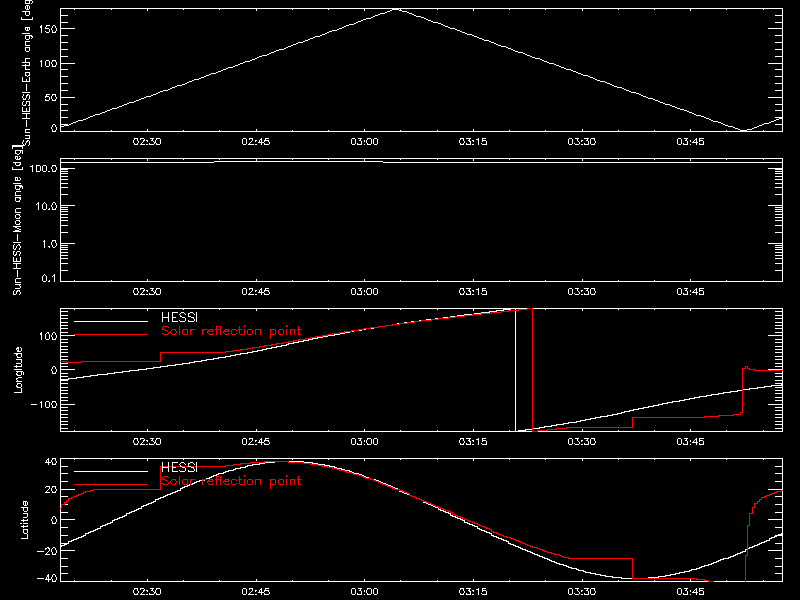Viewport: 800px width, 600px height.
Task: Click 03:45 time label under Latitude plot
Action: tap(690, 592)
